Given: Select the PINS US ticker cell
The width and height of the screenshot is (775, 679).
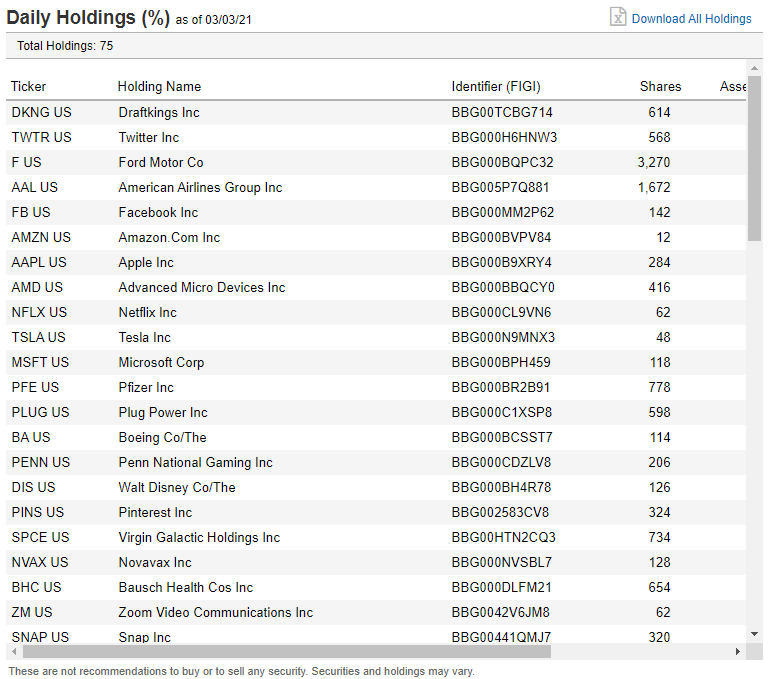Looking at the screenshot, I should [38, 512].
